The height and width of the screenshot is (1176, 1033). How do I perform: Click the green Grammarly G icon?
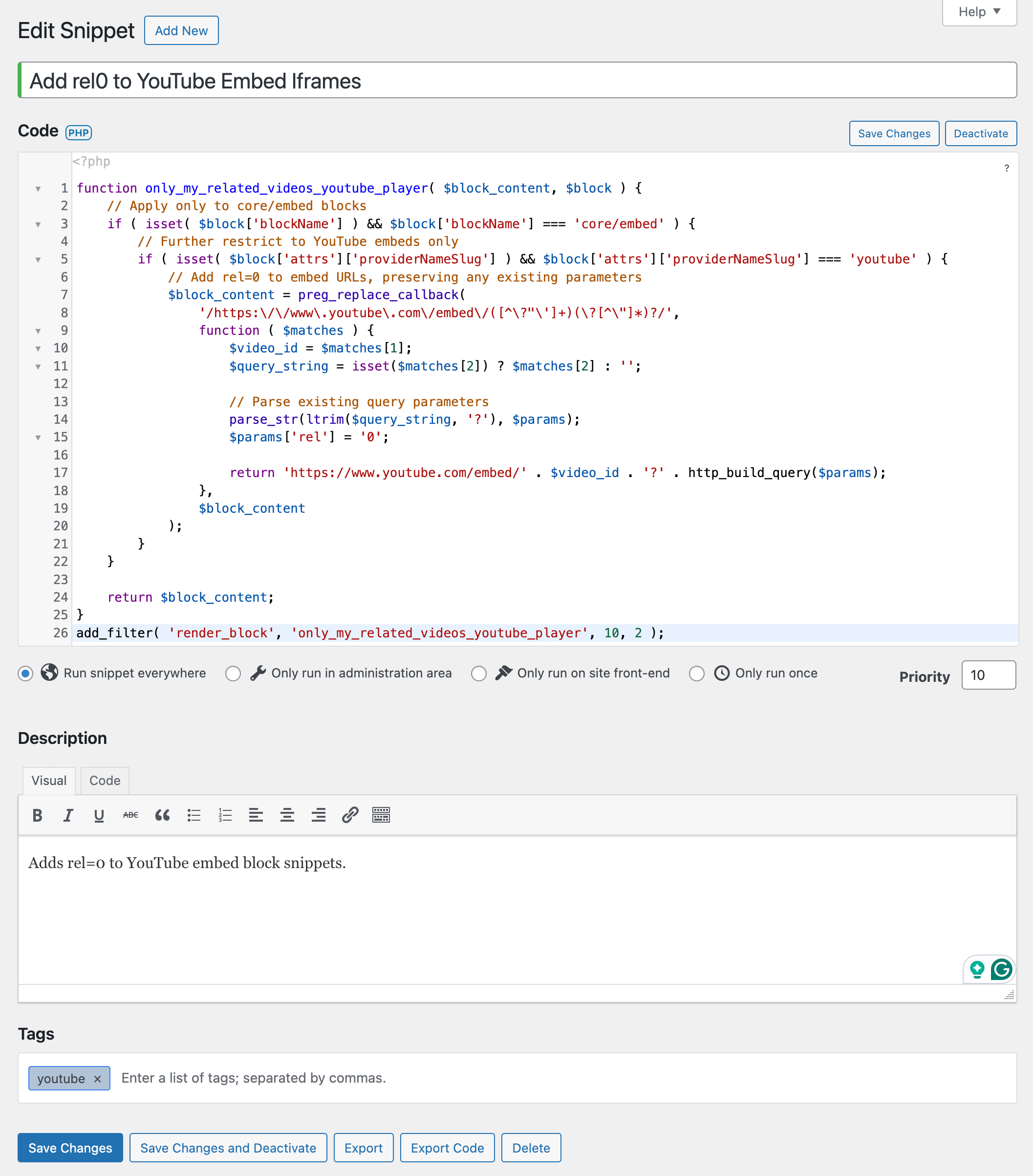coord(1001,969)
